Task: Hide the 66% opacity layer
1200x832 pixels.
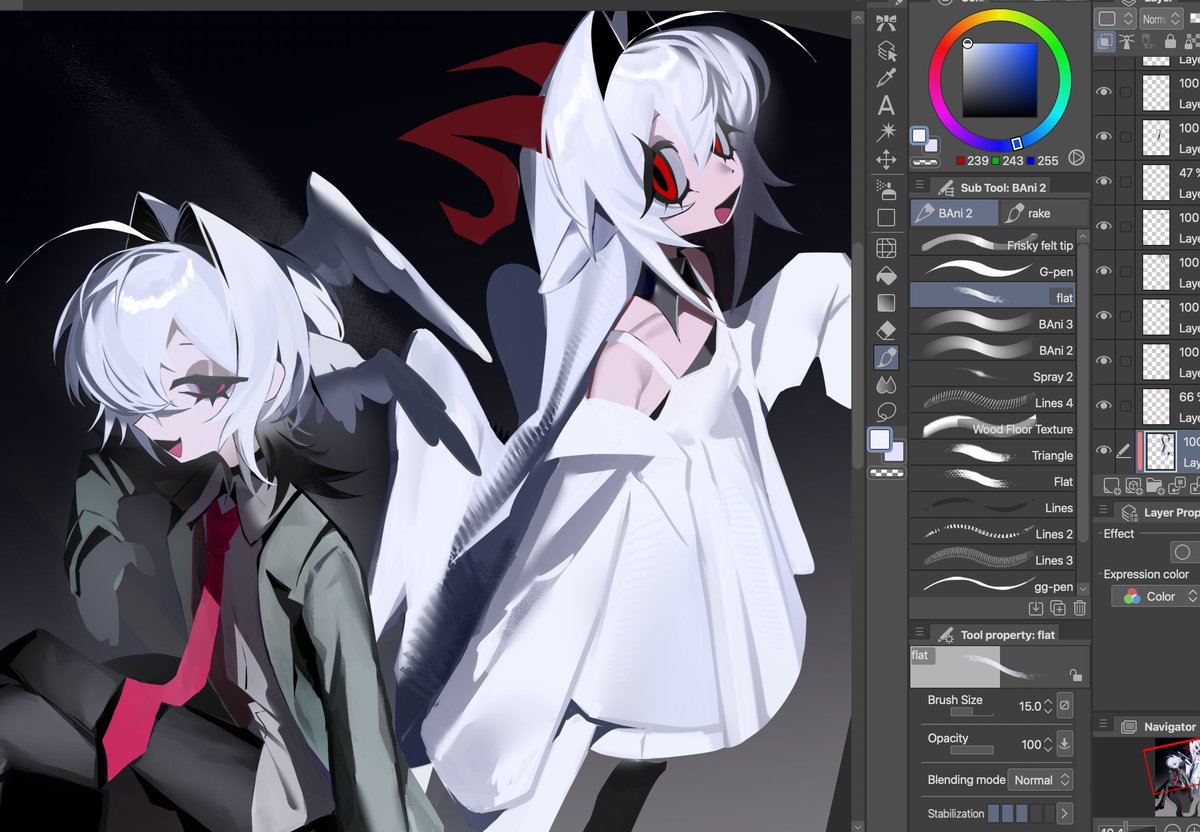Action: click(1104, 405)
